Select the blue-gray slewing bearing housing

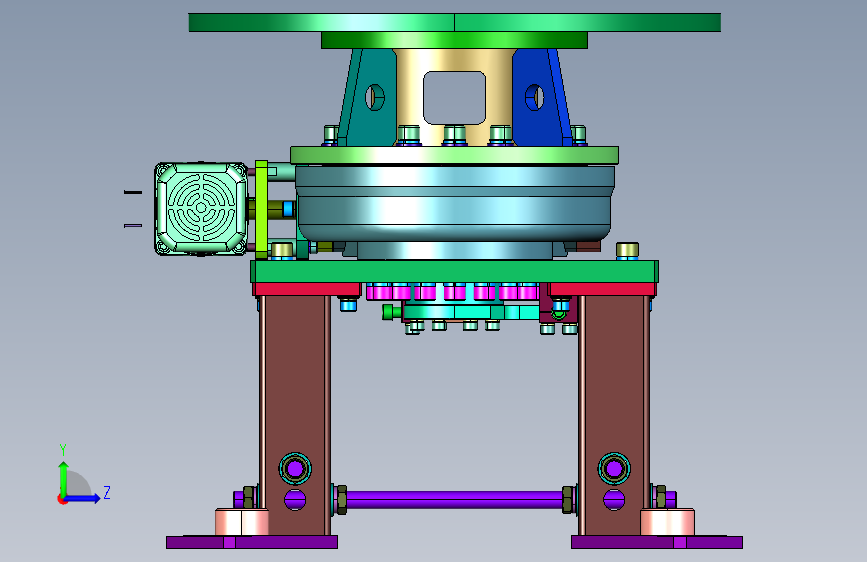pyautogui.click(x=455, y=204)
